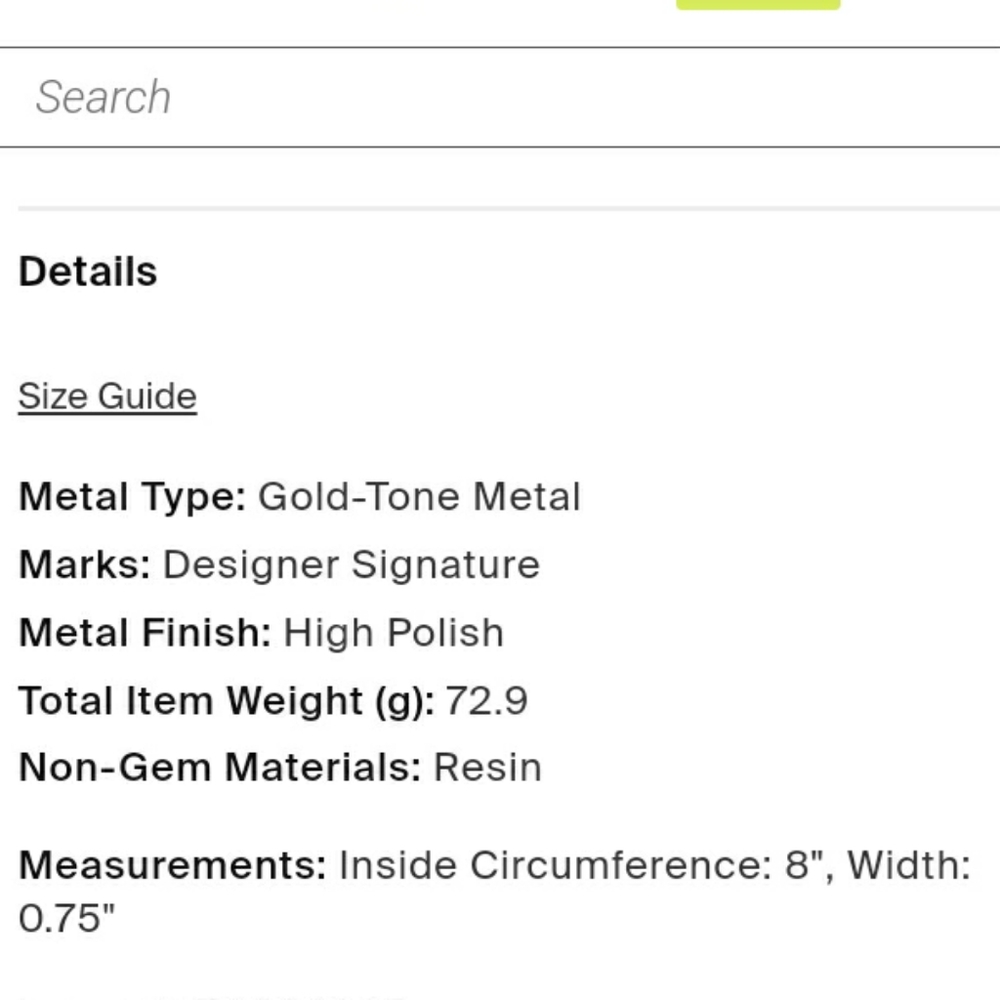Select the Gold-Tone Metal value text
The image size is (1000, 1000).
pos(419,497)
